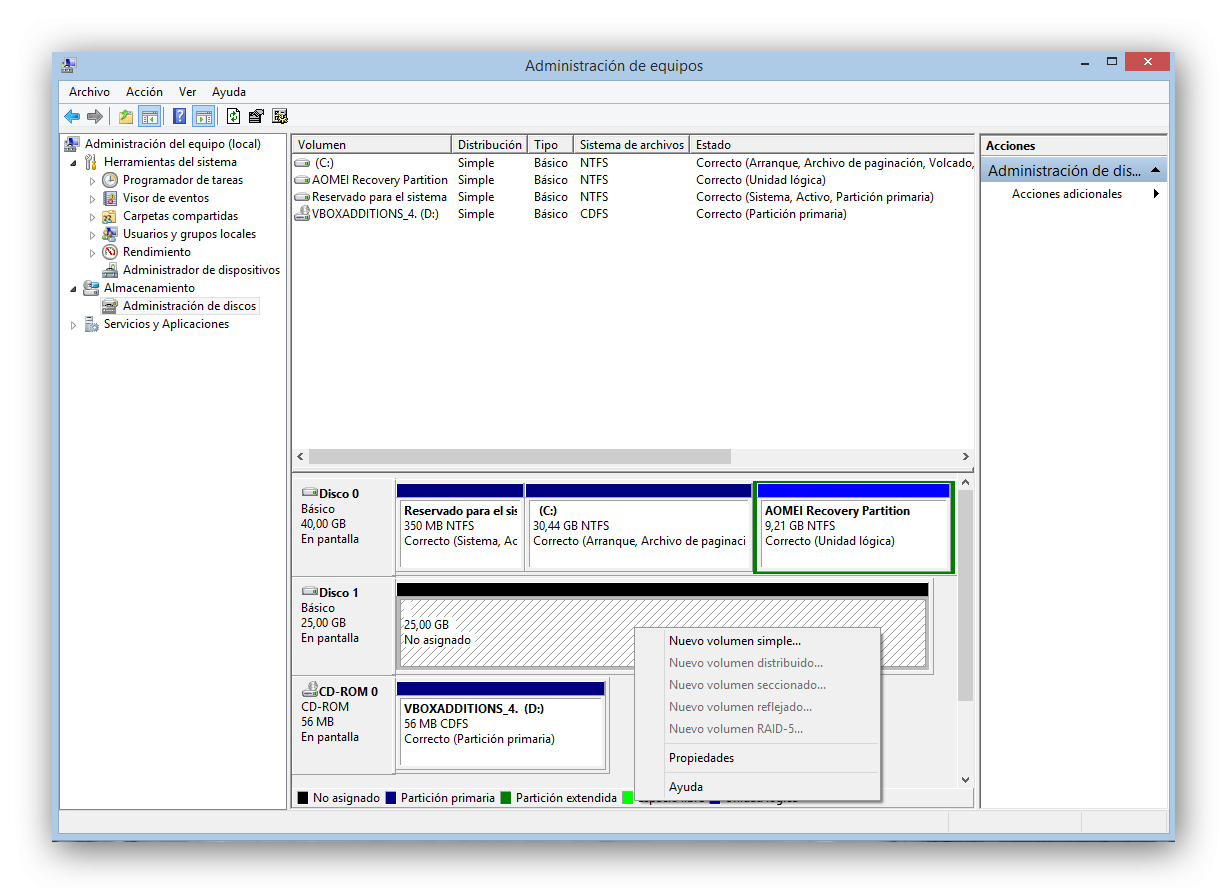The width and height of the screenshot is (1227, 894).
Task: Expand the Servicios y Aplicaciones node
Action: pos(74,324)
